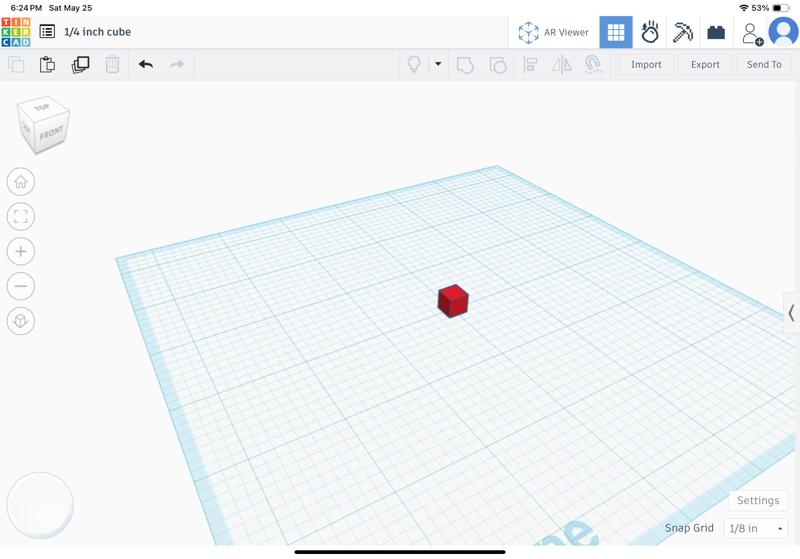Select the red cube on the workplane
The width and height of the screenshot is (800, 559).
[453, 301]
